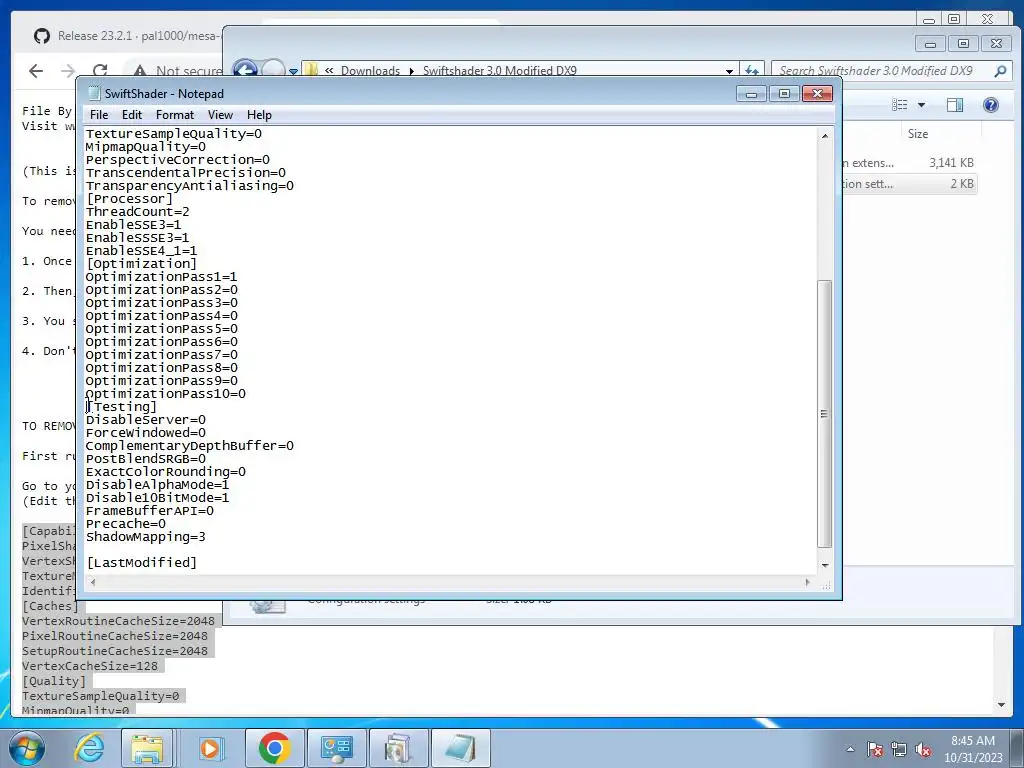Click on the [Optimization] section header
The image size is (1024, 768).
tap(141, 264)
